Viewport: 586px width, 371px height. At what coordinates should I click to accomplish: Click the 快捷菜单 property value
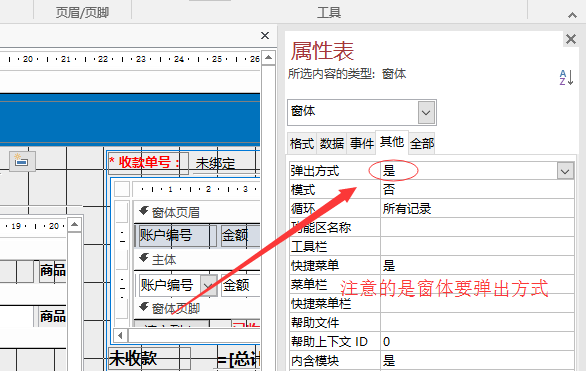[477, 266]
